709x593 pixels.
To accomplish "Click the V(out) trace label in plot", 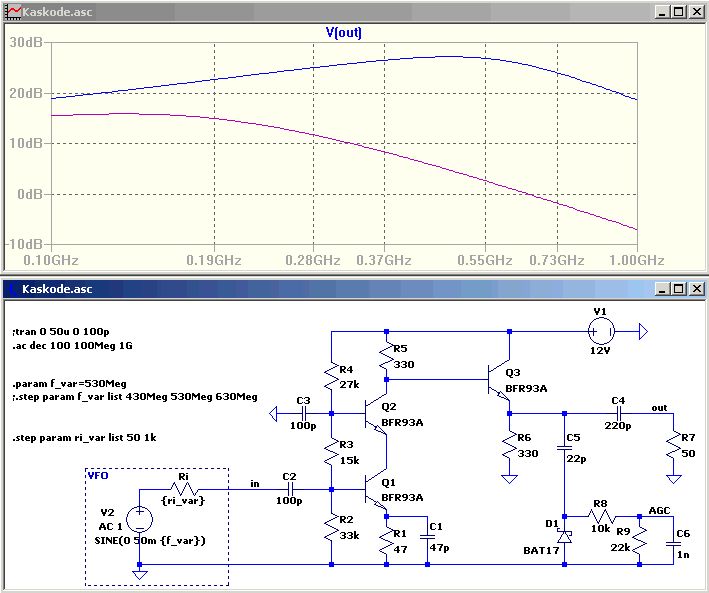I will click(x=344, y=33).
